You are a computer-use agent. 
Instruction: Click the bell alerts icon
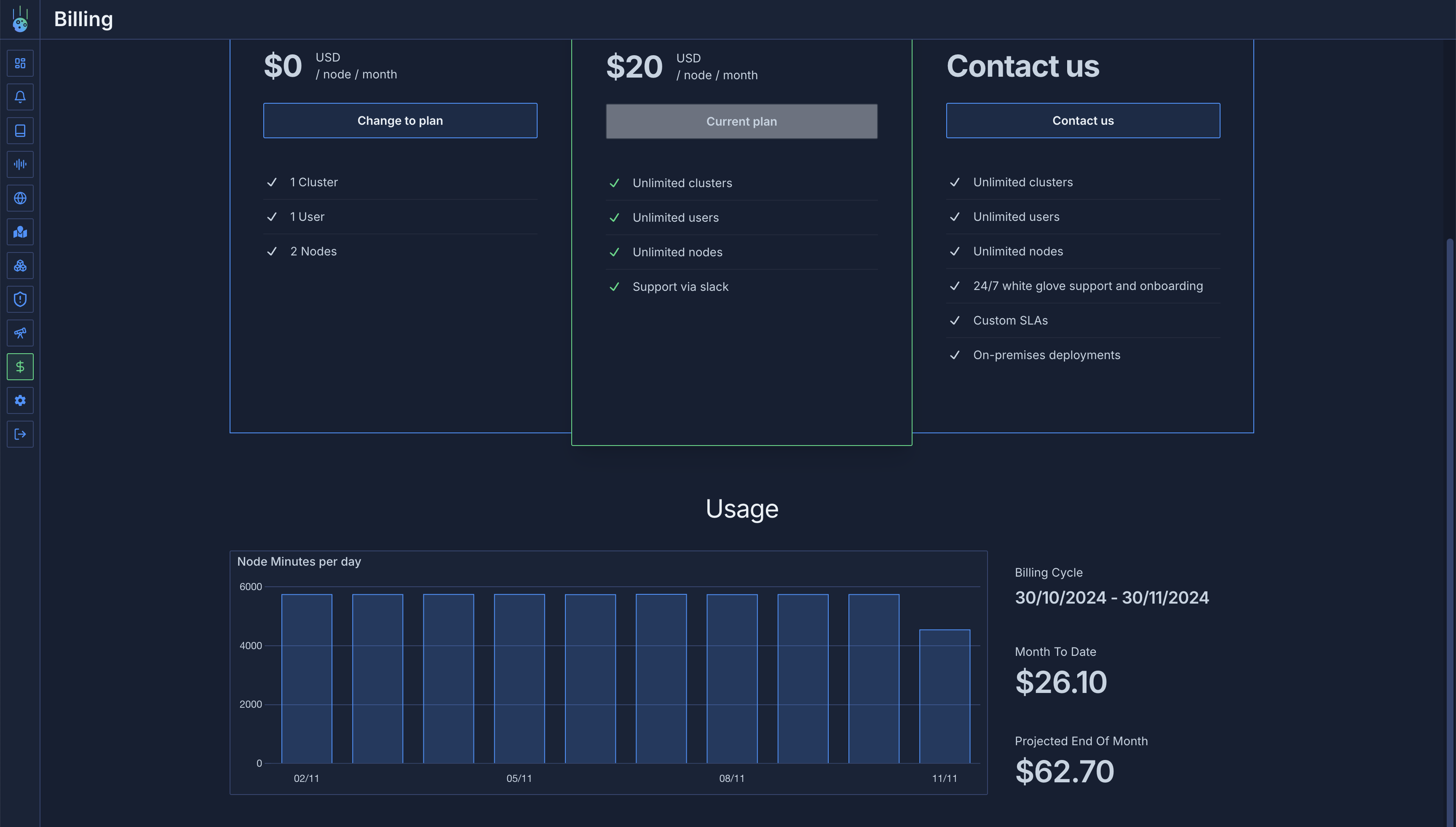20,97
